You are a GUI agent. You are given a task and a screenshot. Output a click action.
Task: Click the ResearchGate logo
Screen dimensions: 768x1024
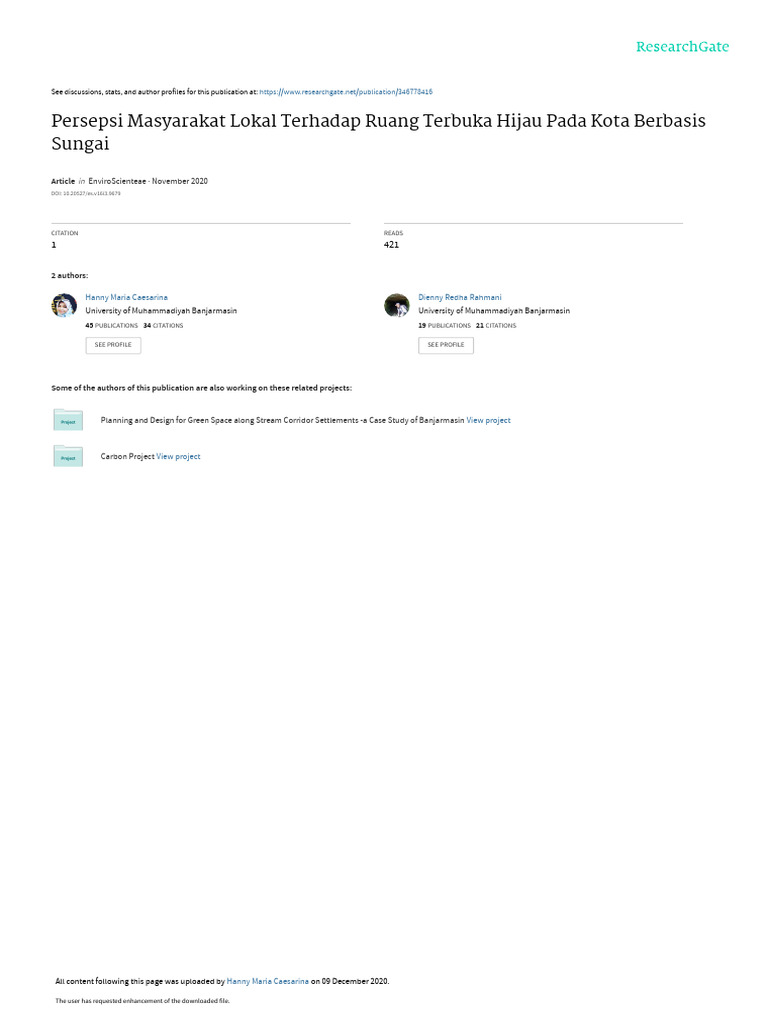coord(682,46)
